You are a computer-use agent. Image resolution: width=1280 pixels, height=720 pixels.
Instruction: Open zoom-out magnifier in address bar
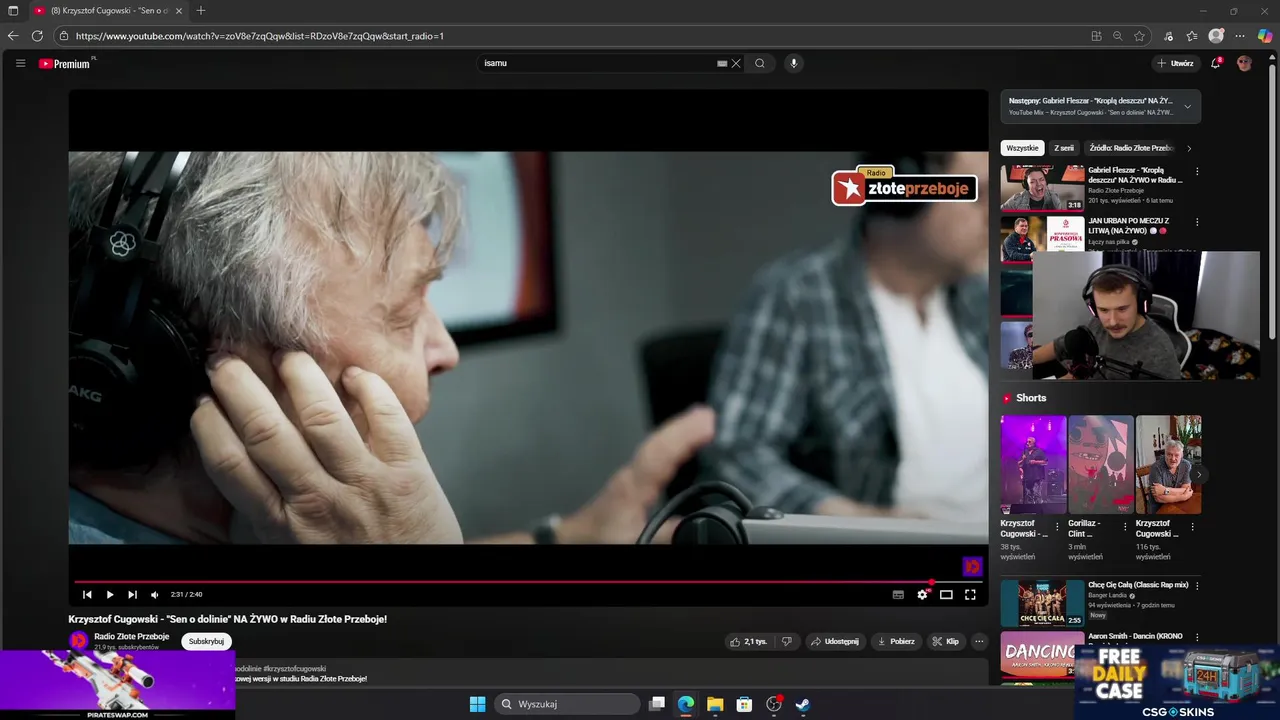[1118, 35]
